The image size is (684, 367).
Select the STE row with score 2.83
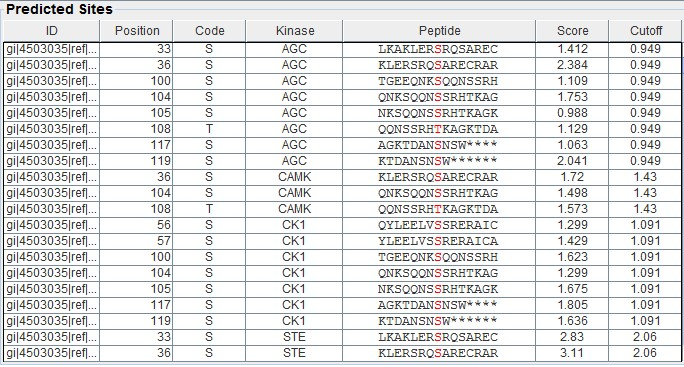coord(342,337)
